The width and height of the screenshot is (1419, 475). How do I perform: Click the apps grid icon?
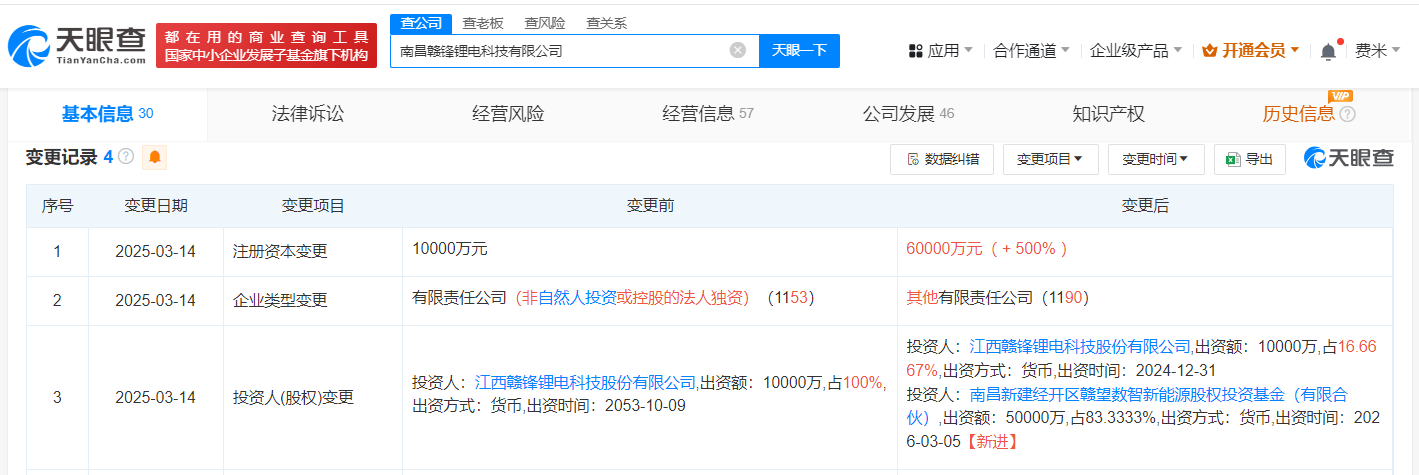(x=916, y=50)
